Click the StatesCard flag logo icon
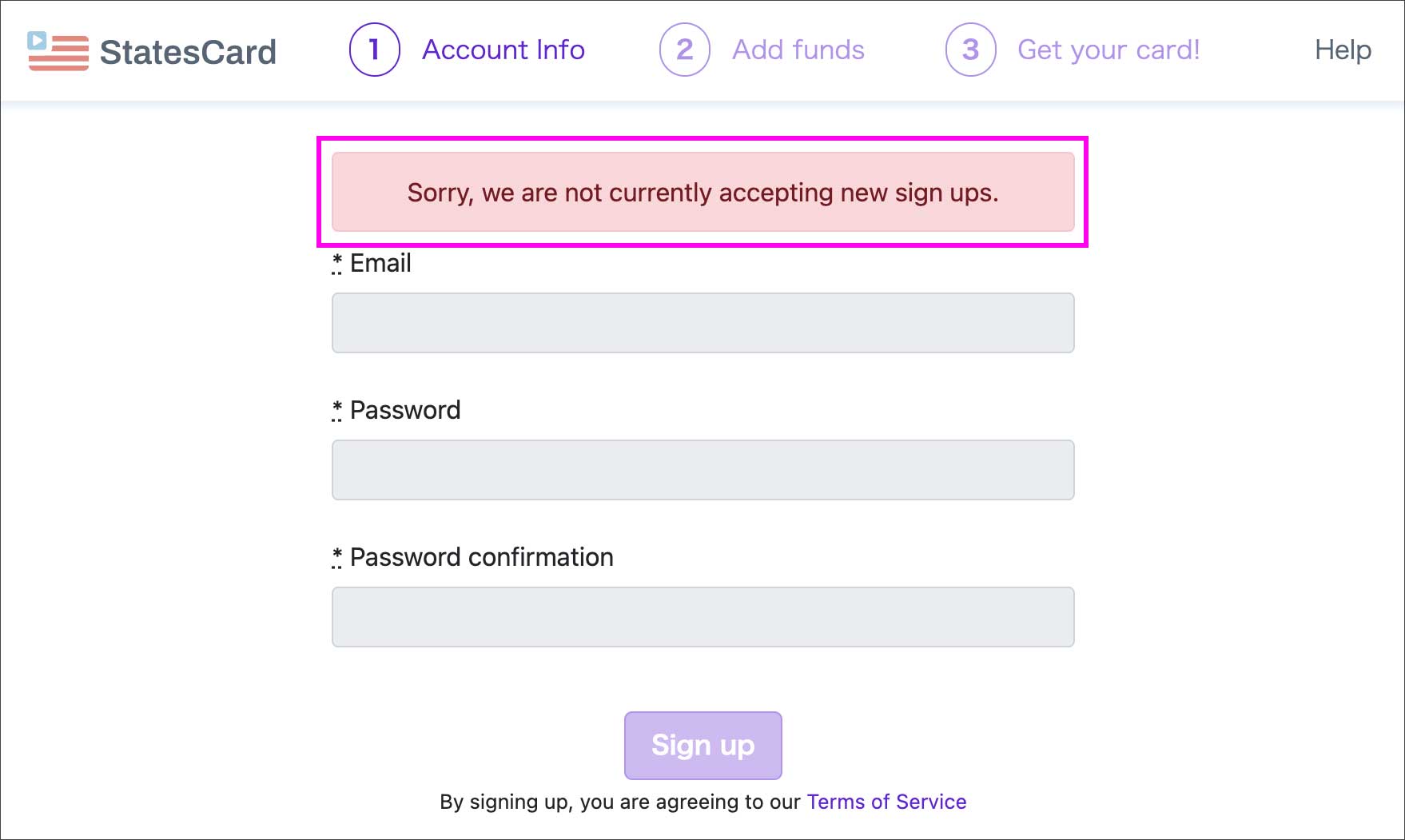Viewport: 1405px width, 840px height. [58, 51]
